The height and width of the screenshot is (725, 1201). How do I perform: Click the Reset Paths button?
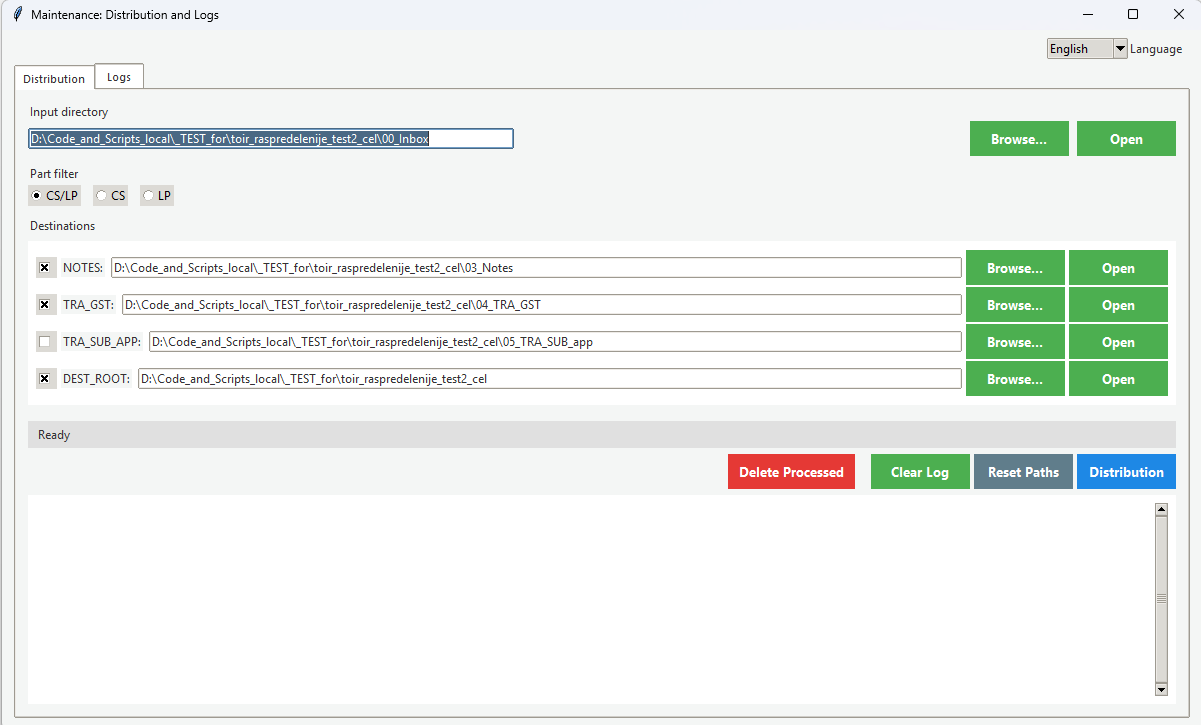pyautogui.click(x=1023, y=472)
